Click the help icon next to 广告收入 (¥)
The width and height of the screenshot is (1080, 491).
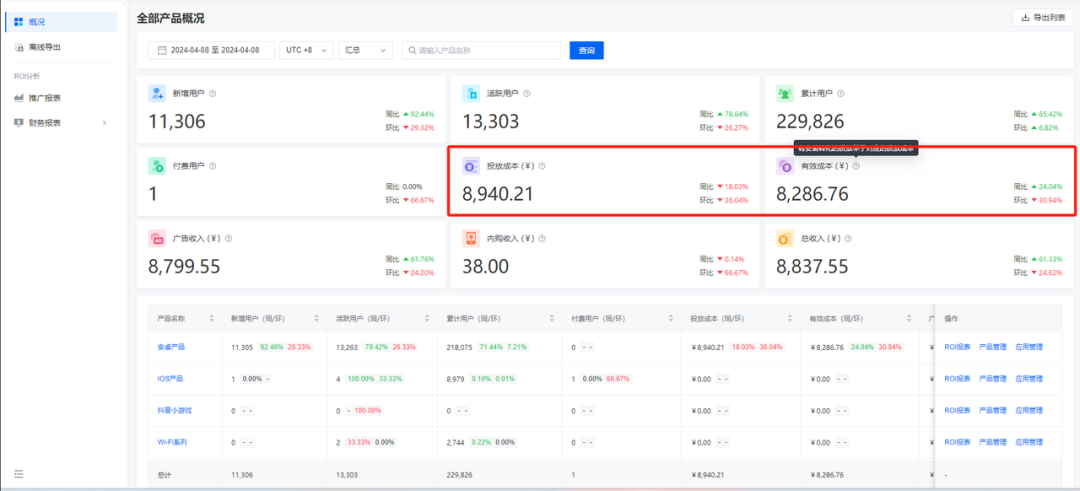coord(228,238)
